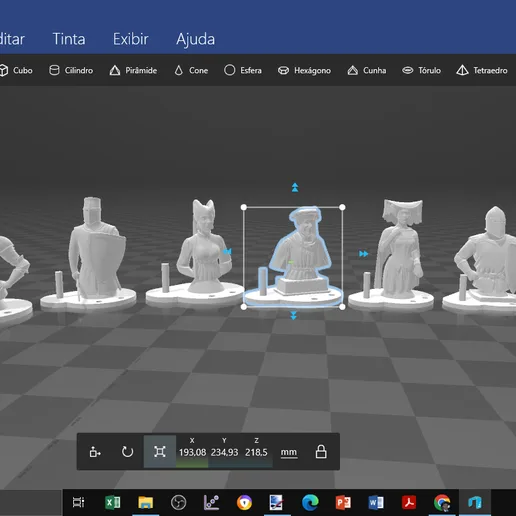Open the Exibir menu

(x=131, y=39)
